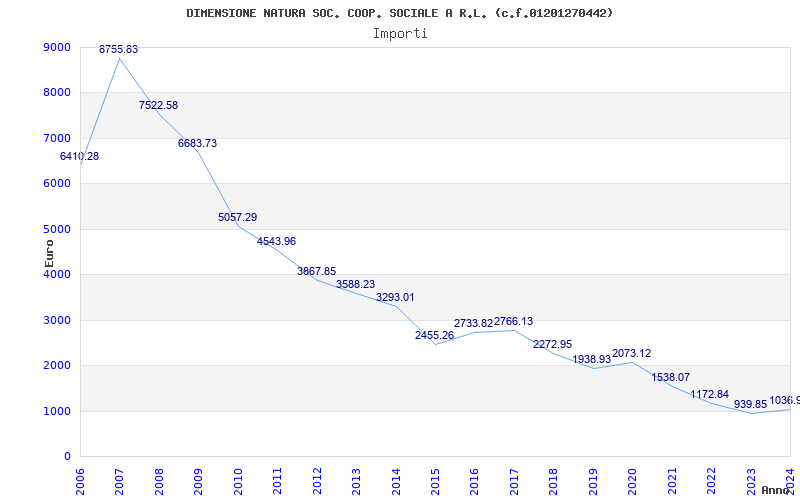Click the Anno x-axis title
This screenshot has height=500, width=800.
(775, 490)
